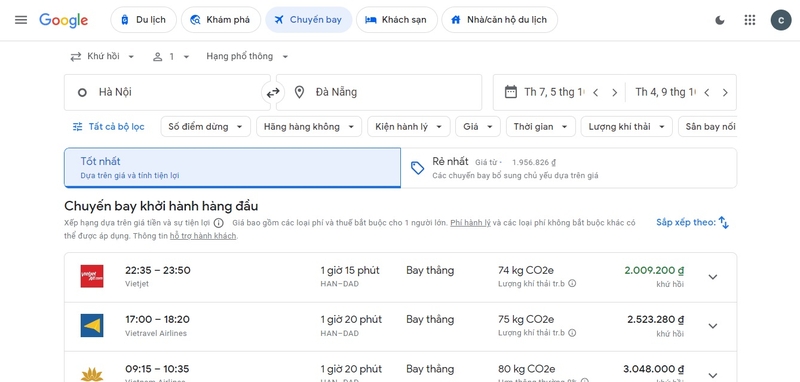Go to previous departure date
The image size is (800, 382).
coord(595,92)
